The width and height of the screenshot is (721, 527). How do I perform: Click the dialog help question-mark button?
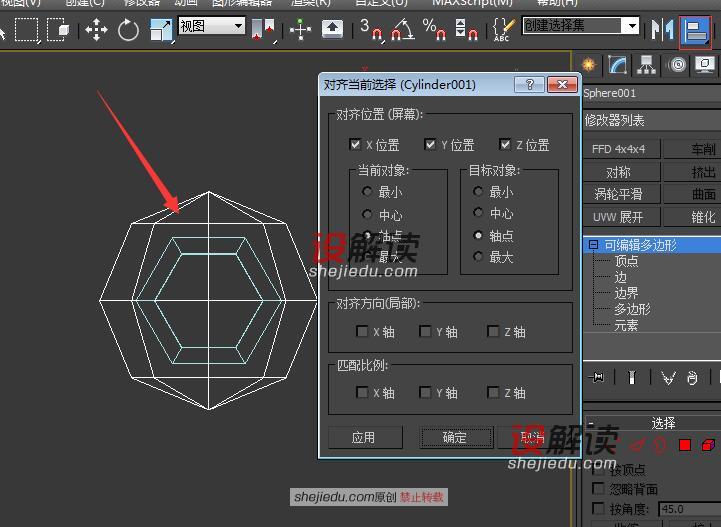(x=529, y=85)
